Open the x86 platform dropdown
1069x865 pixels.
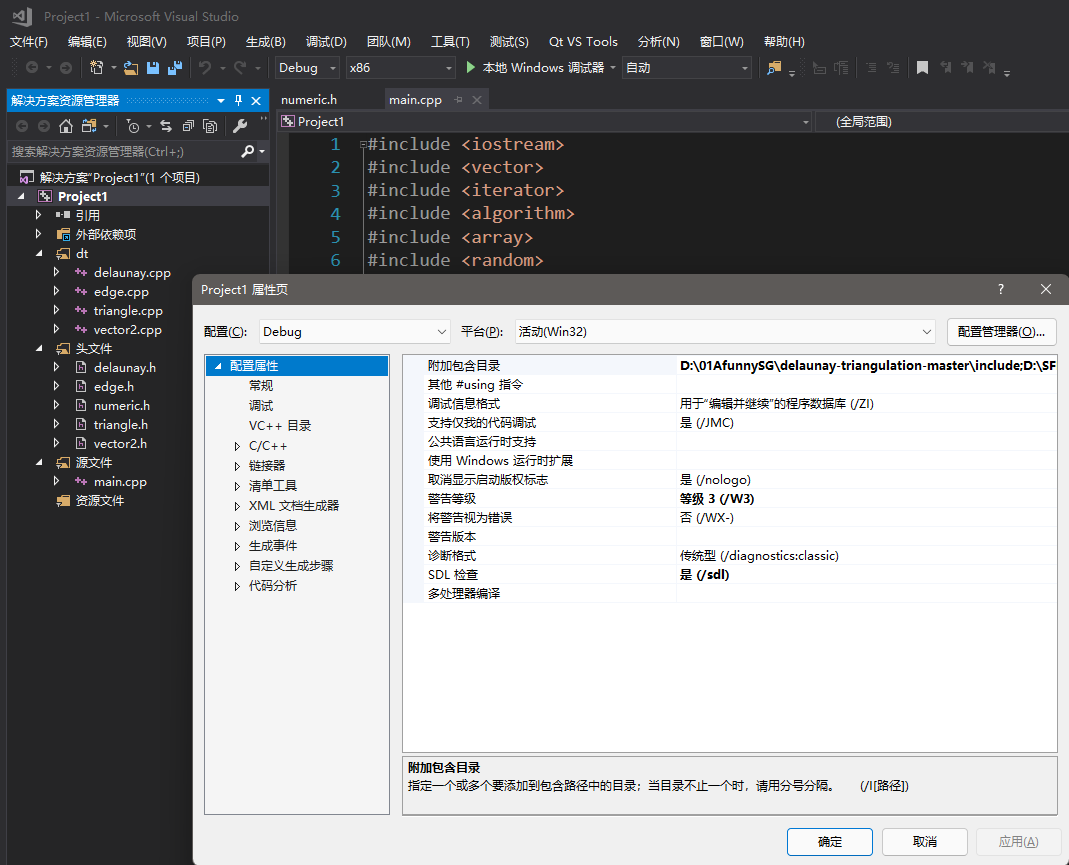[x=400, y=67]
